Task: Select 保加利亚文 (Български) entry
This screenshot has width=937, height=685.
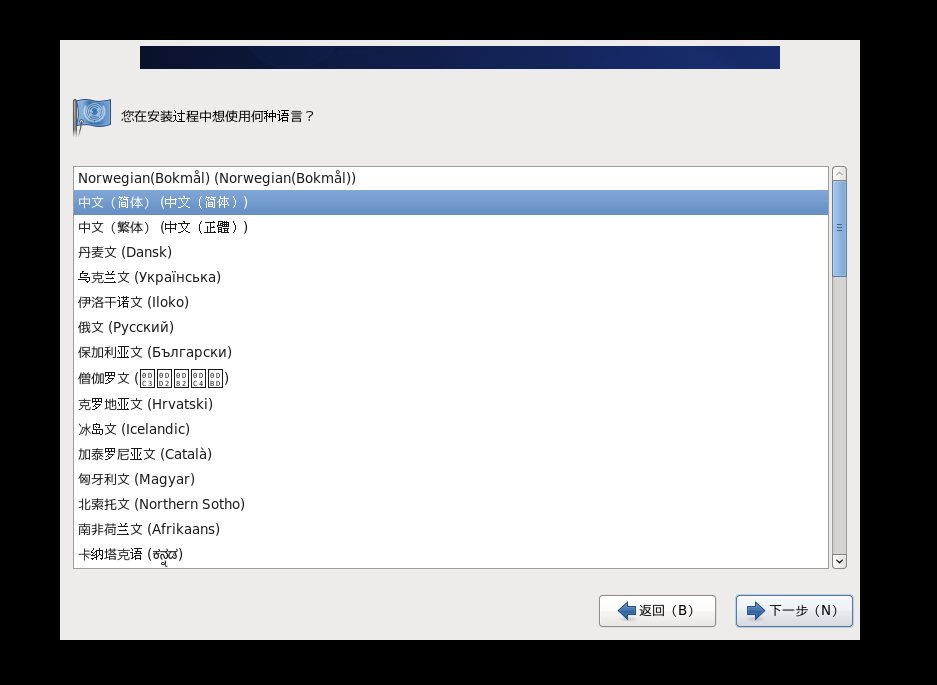Action: (451, 353)
